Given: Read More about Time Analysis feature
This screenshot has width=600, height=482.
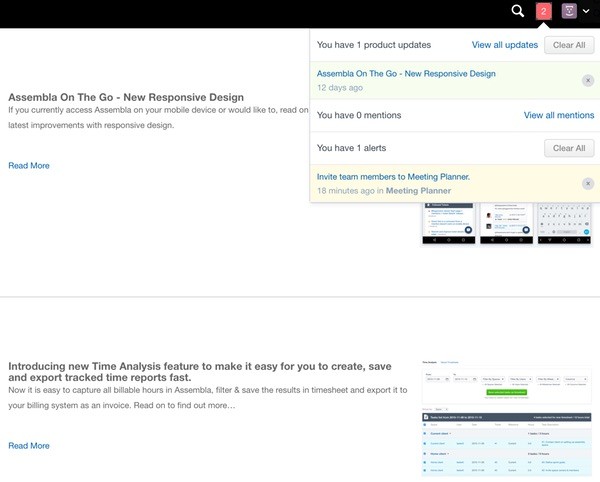Looking at the screenshot, I should click(29, 446).
